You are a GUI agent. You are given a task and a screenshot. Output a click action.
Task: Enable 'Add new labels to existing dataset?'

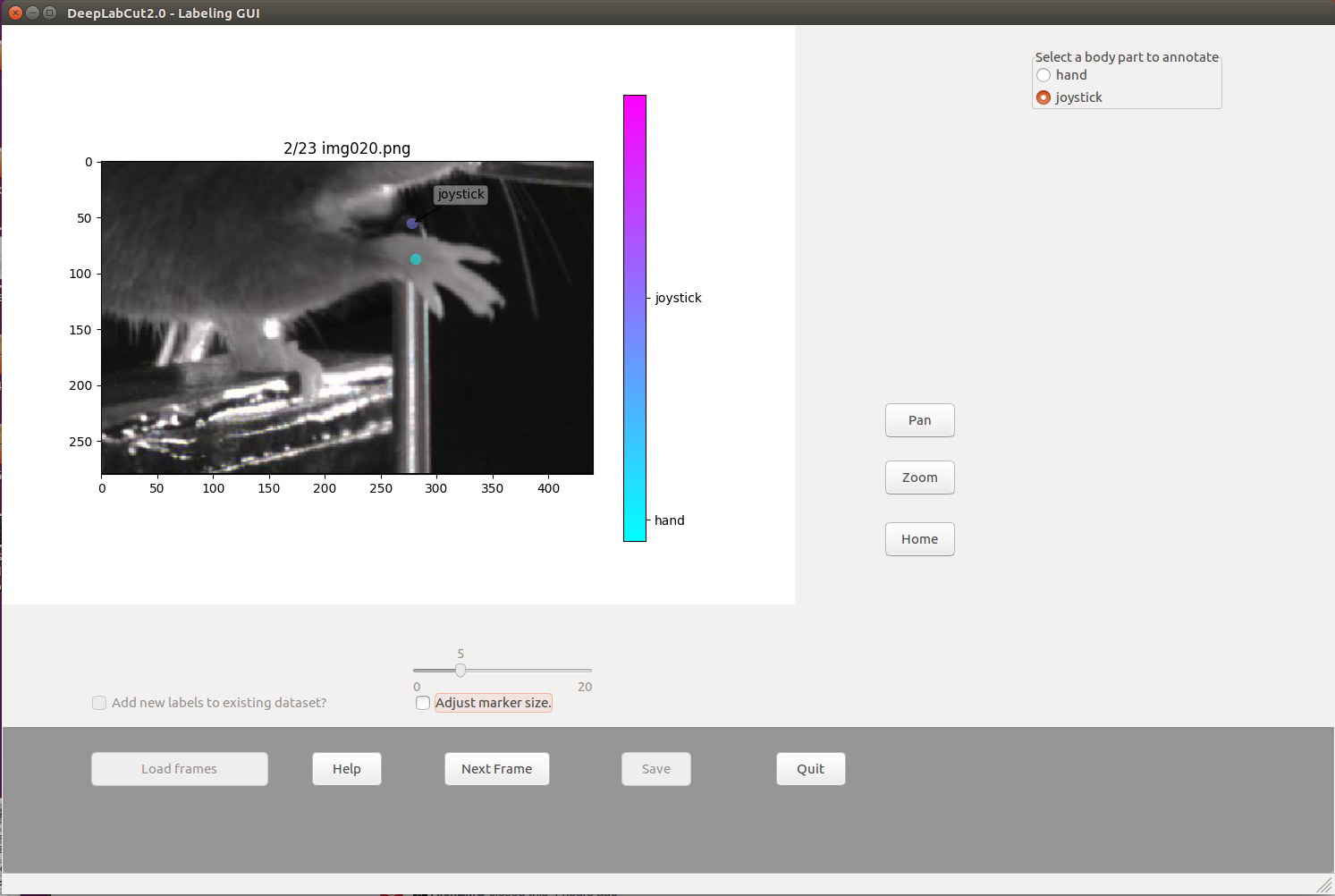[98, 703]
